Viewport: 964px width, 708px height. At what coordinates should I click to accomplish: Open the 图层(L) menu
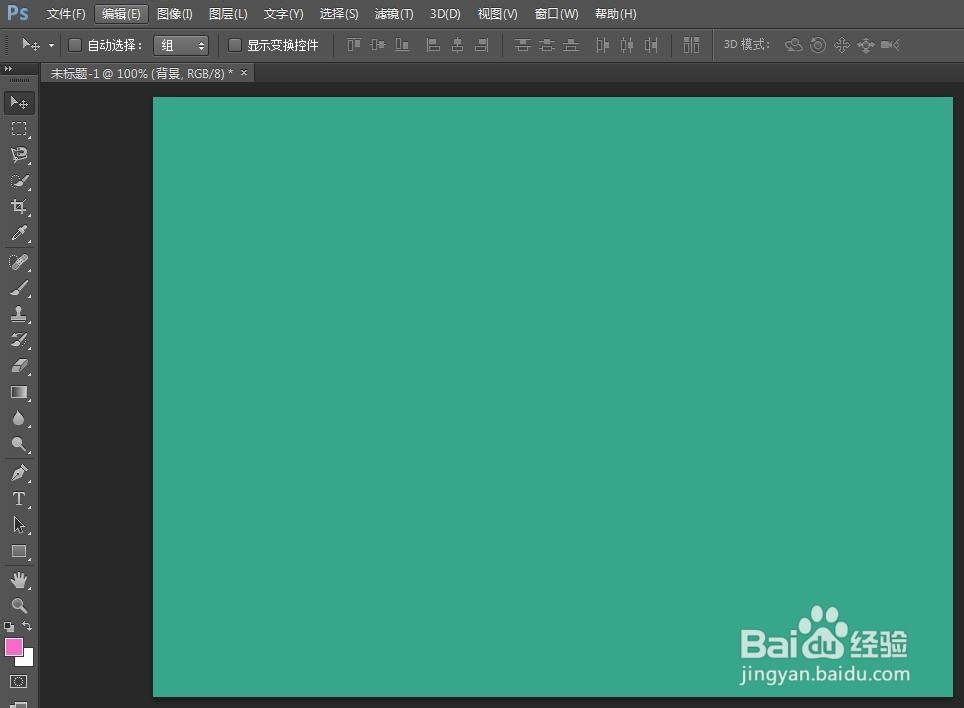228,14
